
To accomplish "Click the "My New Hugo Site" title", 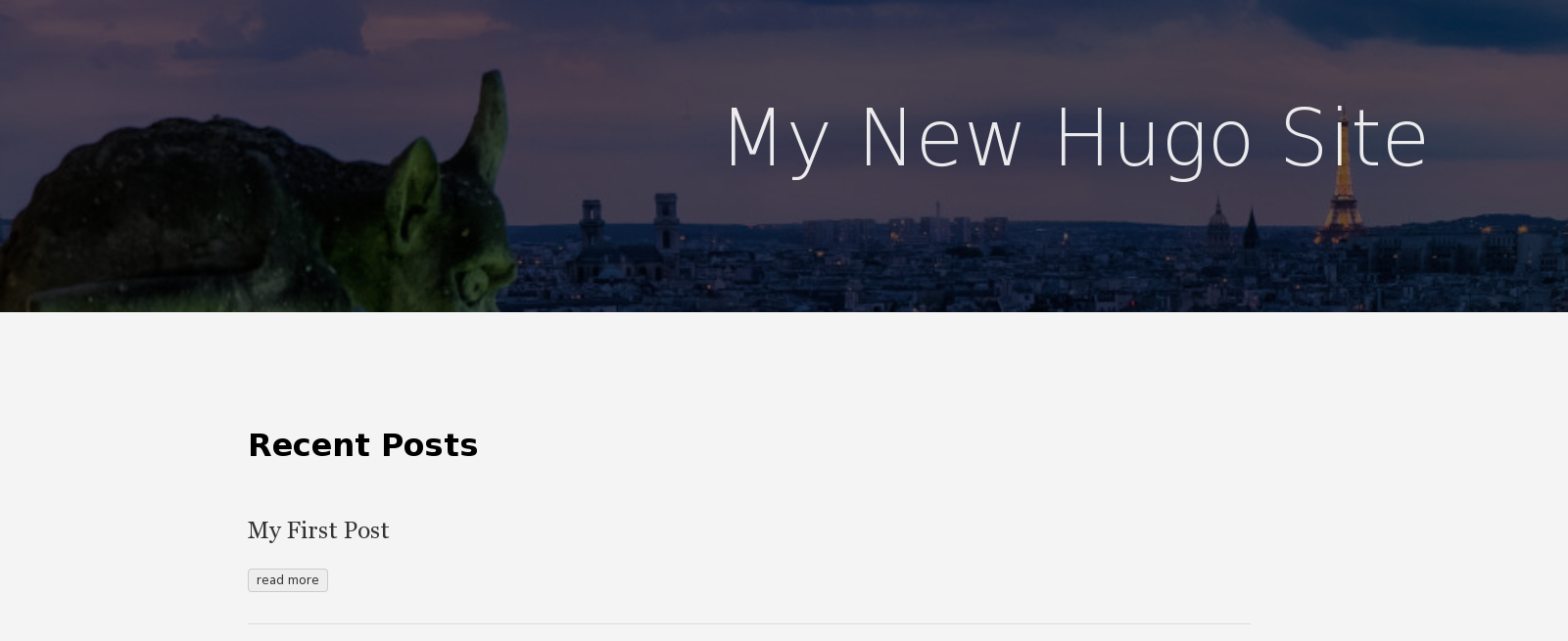I will [x=1077, y=139].
